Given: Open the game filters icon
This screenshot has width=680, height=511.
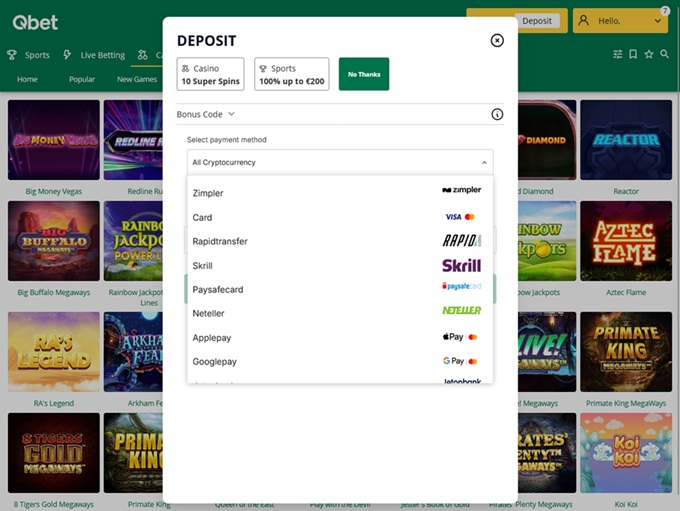Looking at the screenshot, I should pos(615,54).
